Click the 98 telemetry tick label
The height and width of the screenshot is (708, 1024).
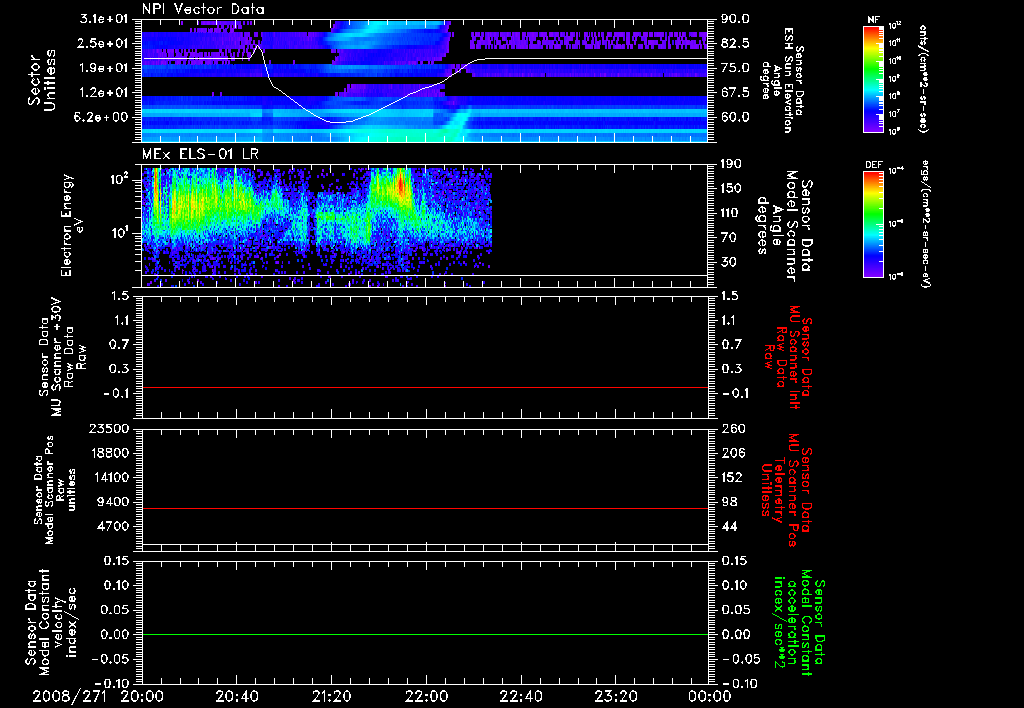coord(729,502)
